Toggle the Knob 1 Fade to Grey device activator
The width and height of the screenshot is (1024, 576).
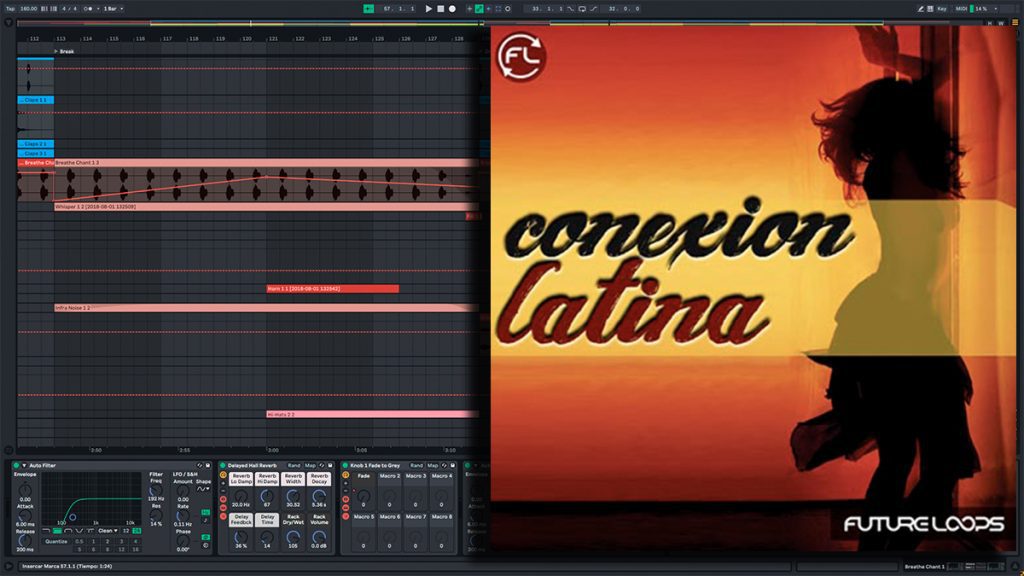point(345,466)
